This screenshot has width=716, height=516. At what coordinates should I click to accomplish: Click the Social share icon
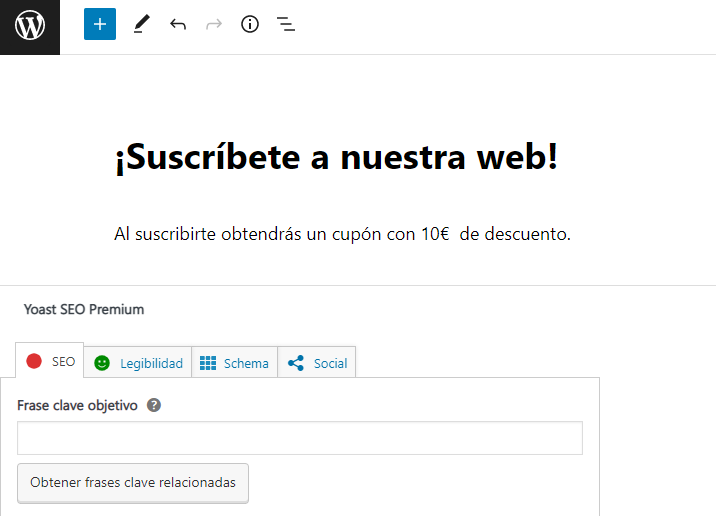pyautogui.click(x=296, y=363)
